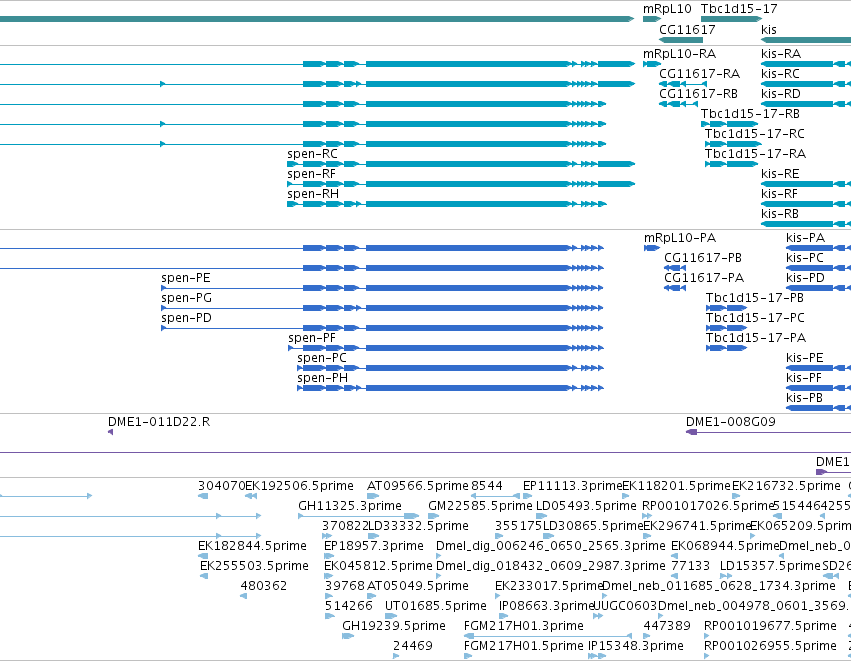Select the GM22585.5prime EST label
The height and width of the screenshot is (661, 851).
pos(480,506)
